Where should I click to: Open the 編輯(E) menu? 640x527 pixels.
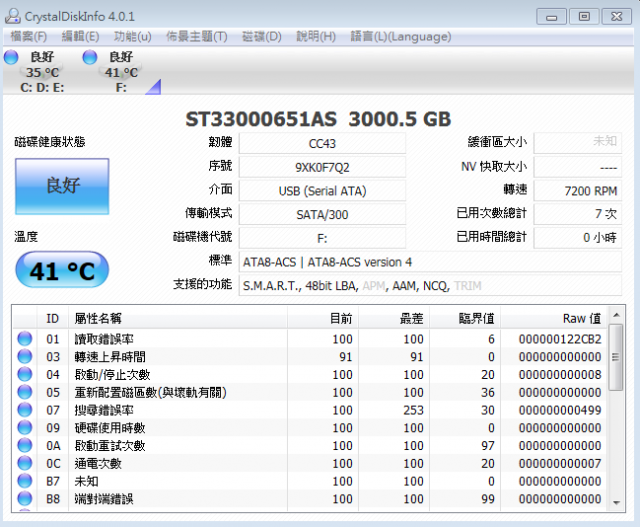pos(80,37)
